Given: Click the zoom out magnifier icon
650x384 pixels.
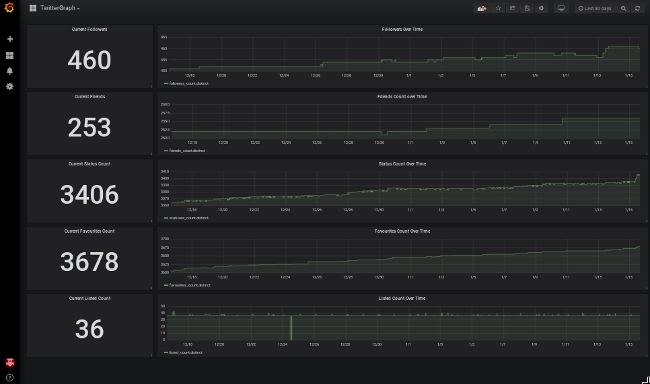Looking at the screenshot, I should click(623, 8).
